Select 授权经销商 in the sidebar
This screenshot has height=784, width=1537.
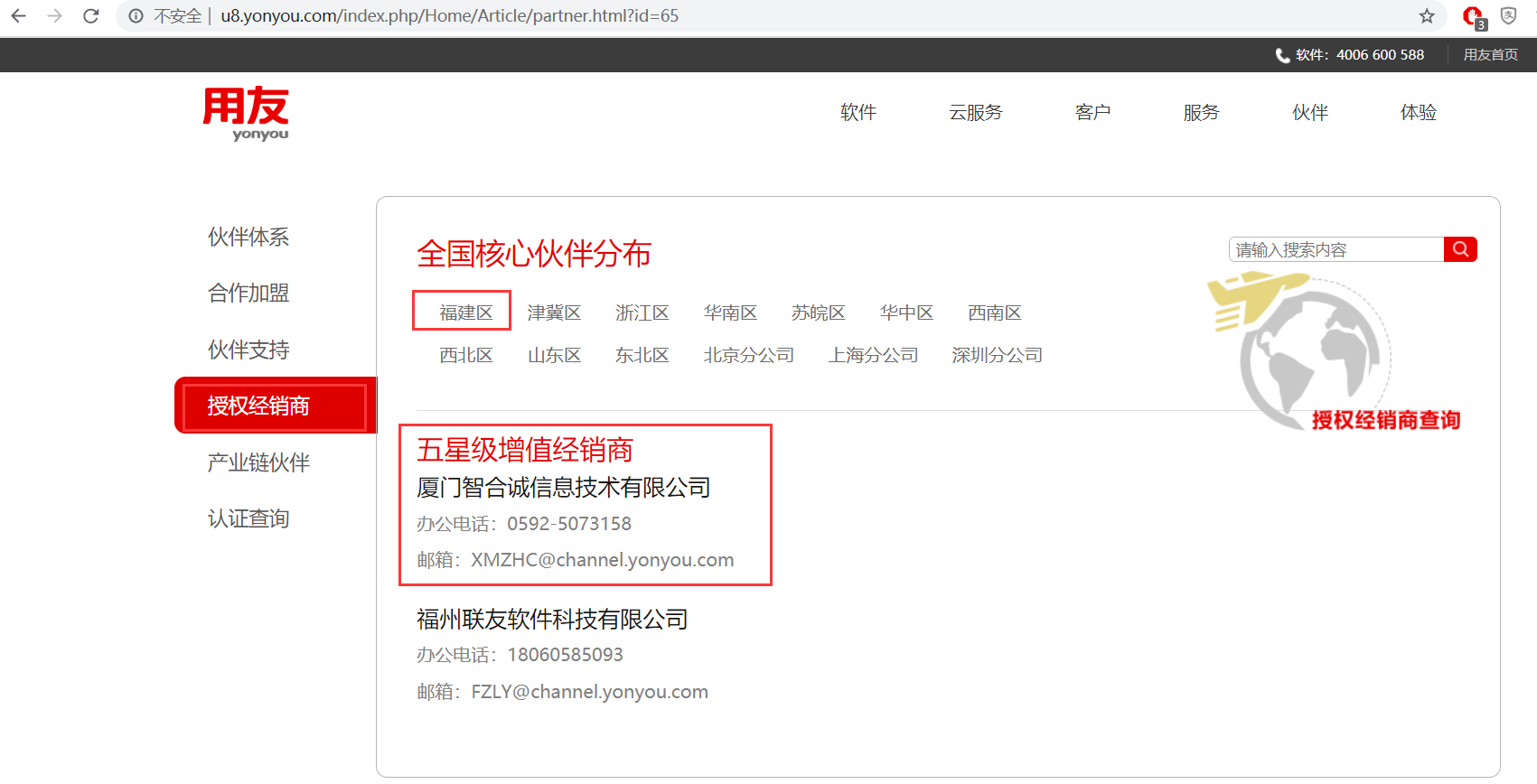[276, 406]
